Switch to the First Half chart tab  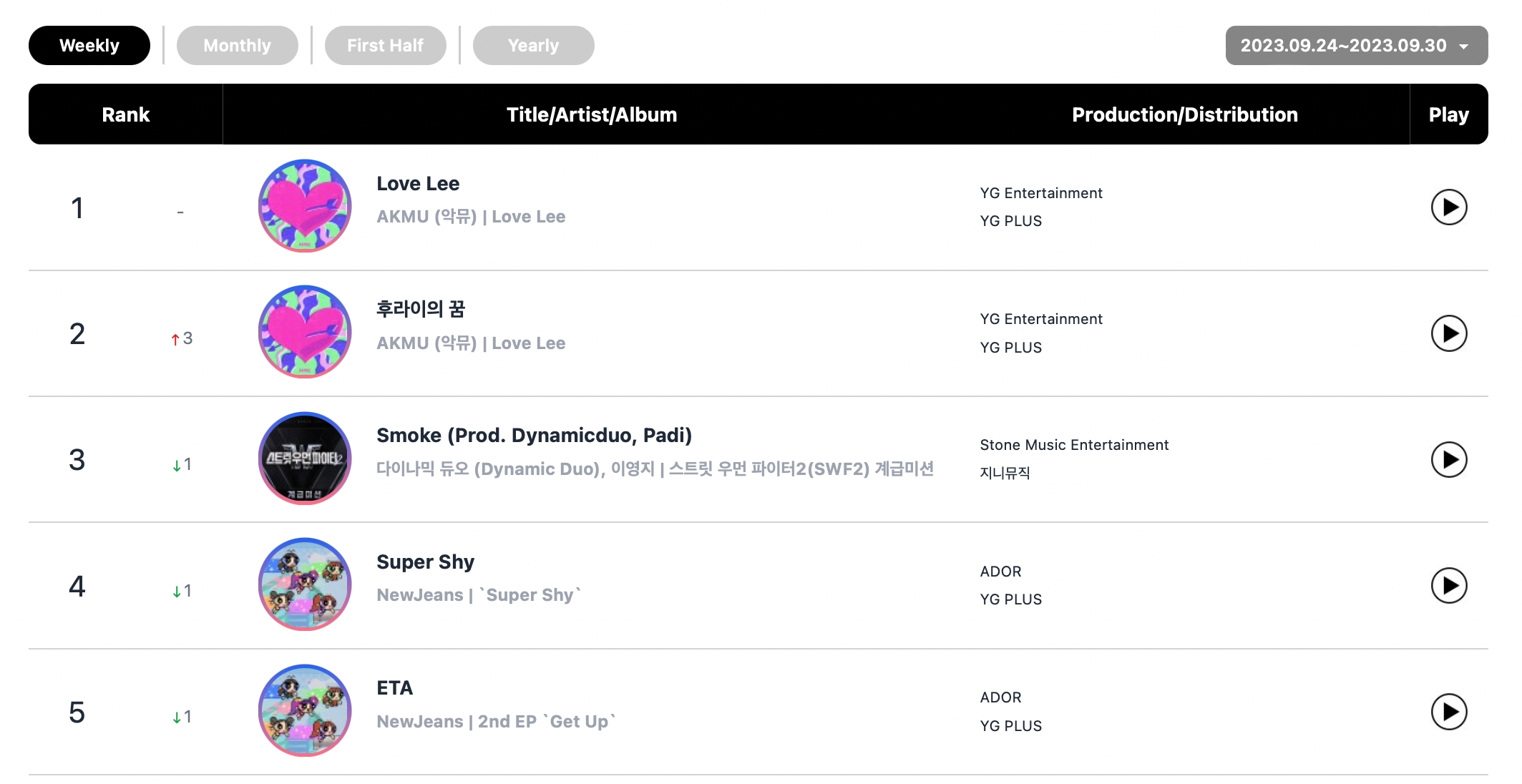pyautogui.click(x=385, y=46)
